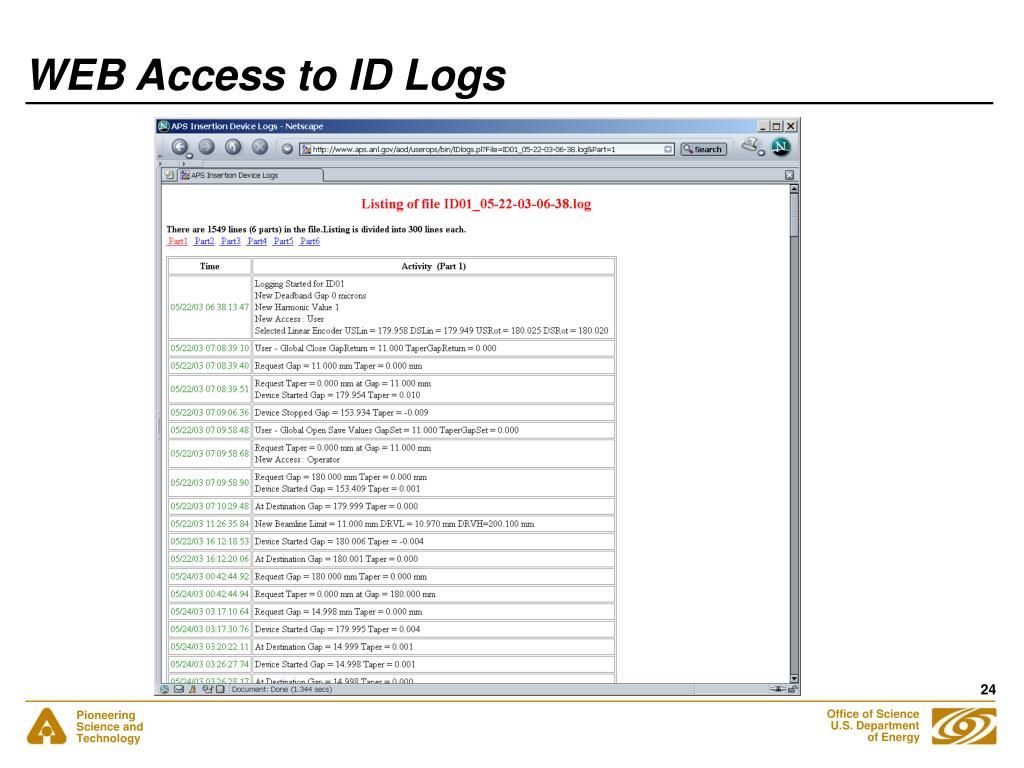The height and width of the screenshot is (768, 1024).
Task: Click the 'Time' column header
Action: click(210, 266)
